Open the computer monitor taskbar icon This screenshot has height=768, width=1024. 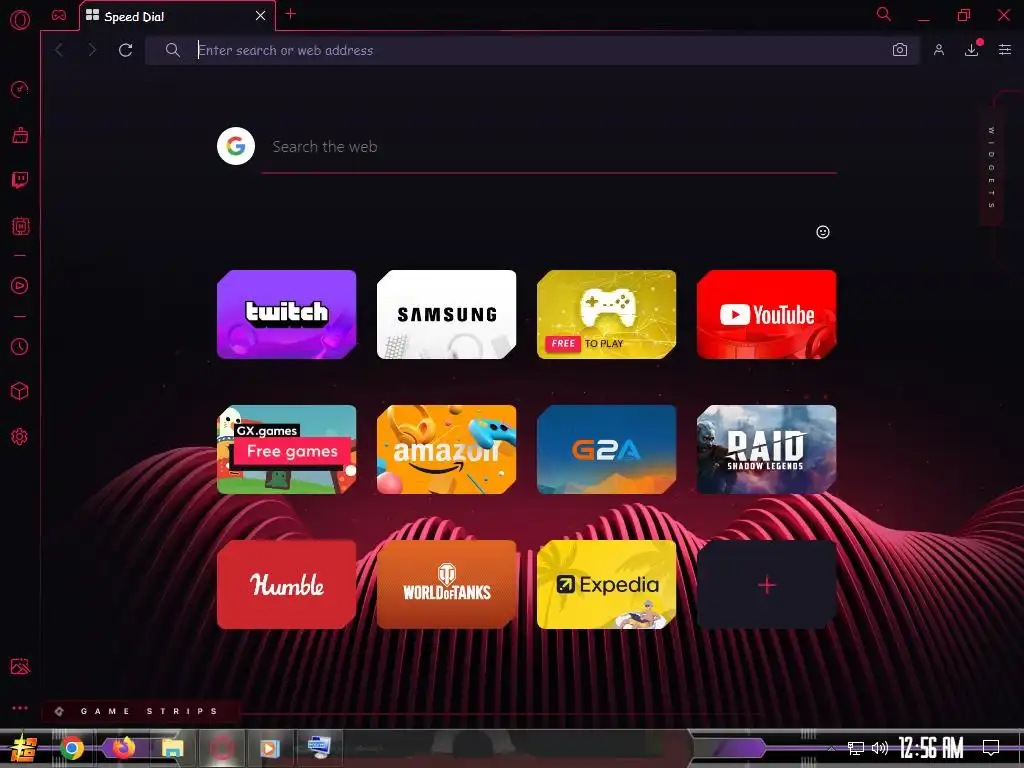pos(319,746)
